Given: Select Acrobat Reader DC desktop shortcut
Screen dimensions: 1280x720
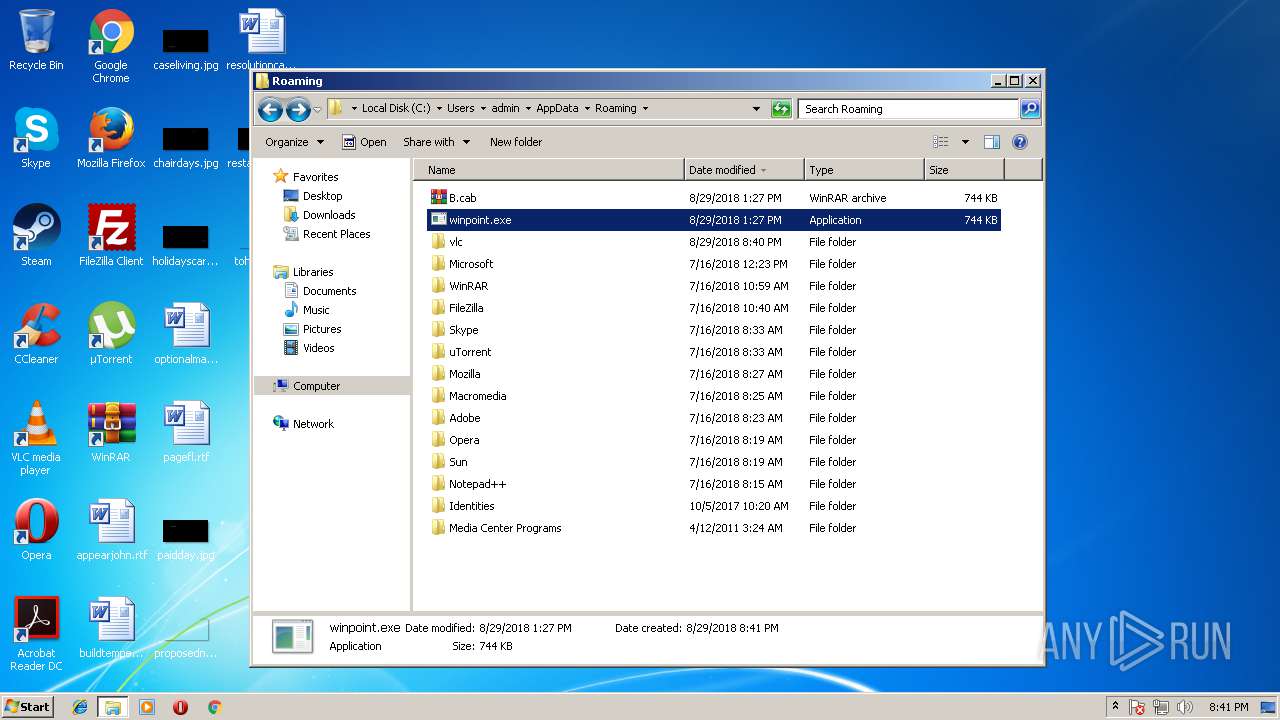Looking at the screenshot, I should (36, 634).
